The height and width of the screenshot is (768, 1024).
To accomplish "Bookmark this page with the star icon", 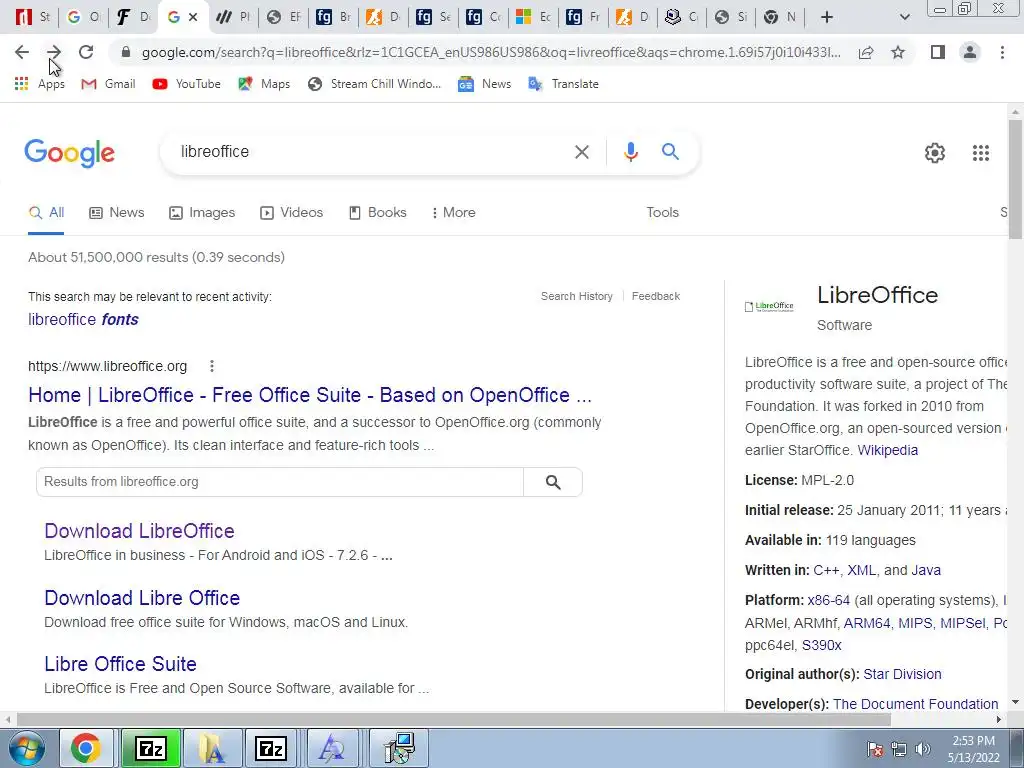I will coord(898,52).
